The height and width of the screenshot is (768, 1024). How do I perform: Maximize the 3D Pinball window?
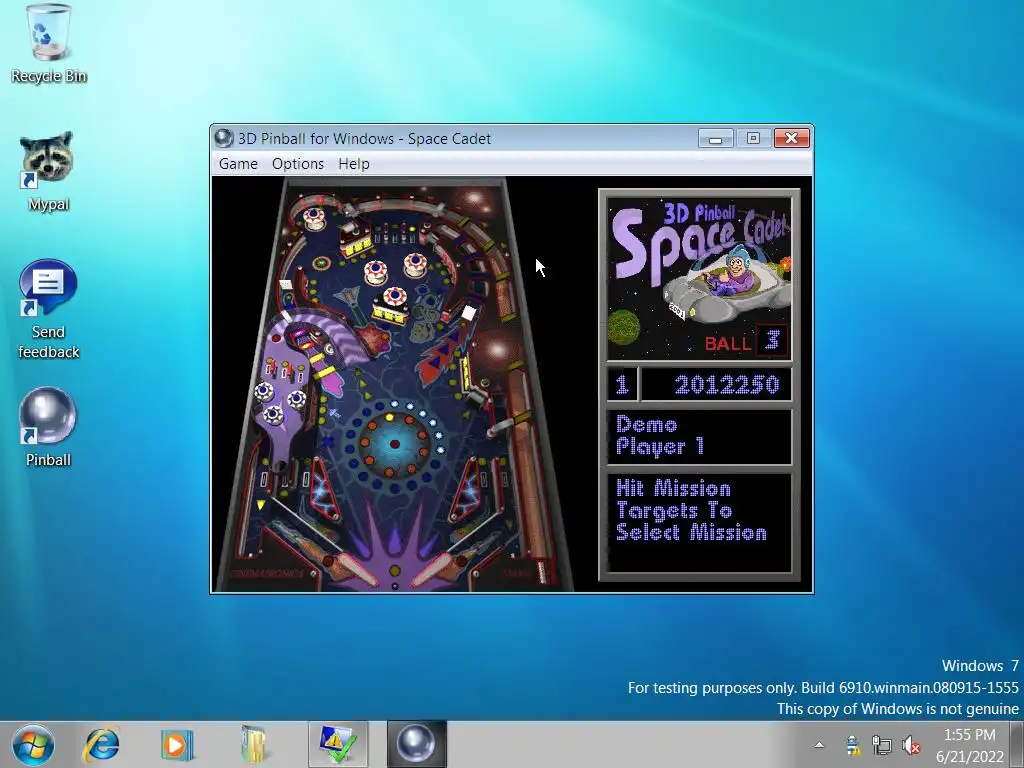tap(753, 138)
